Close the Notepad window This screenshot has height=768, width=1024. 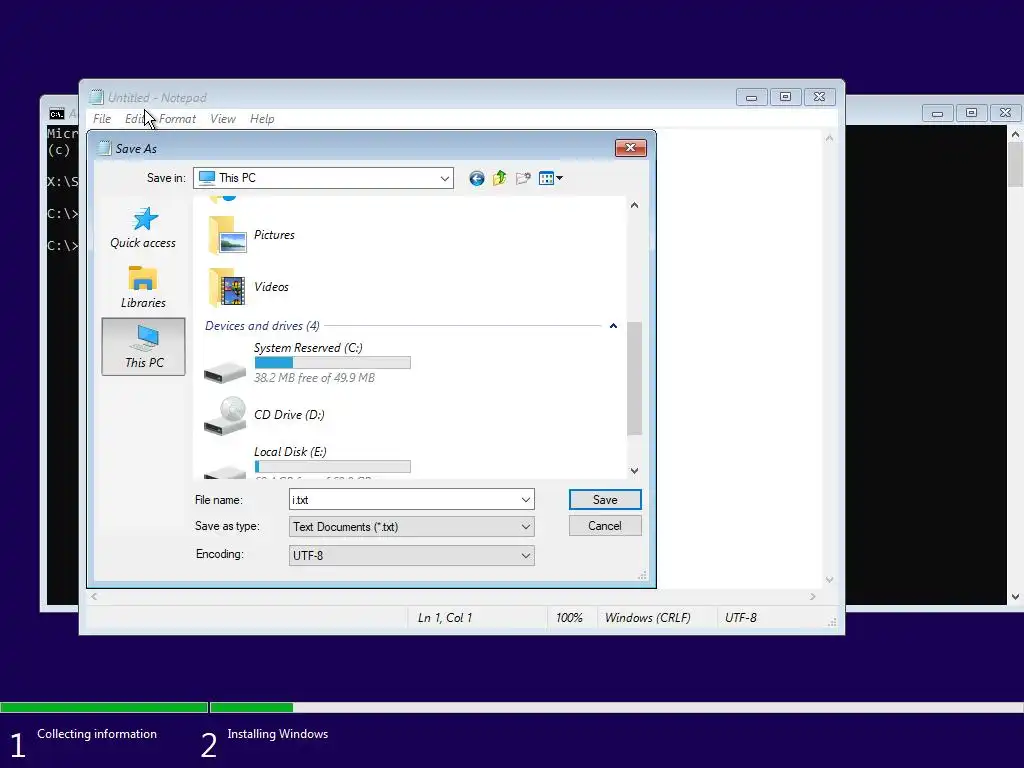tap(820, 97)
